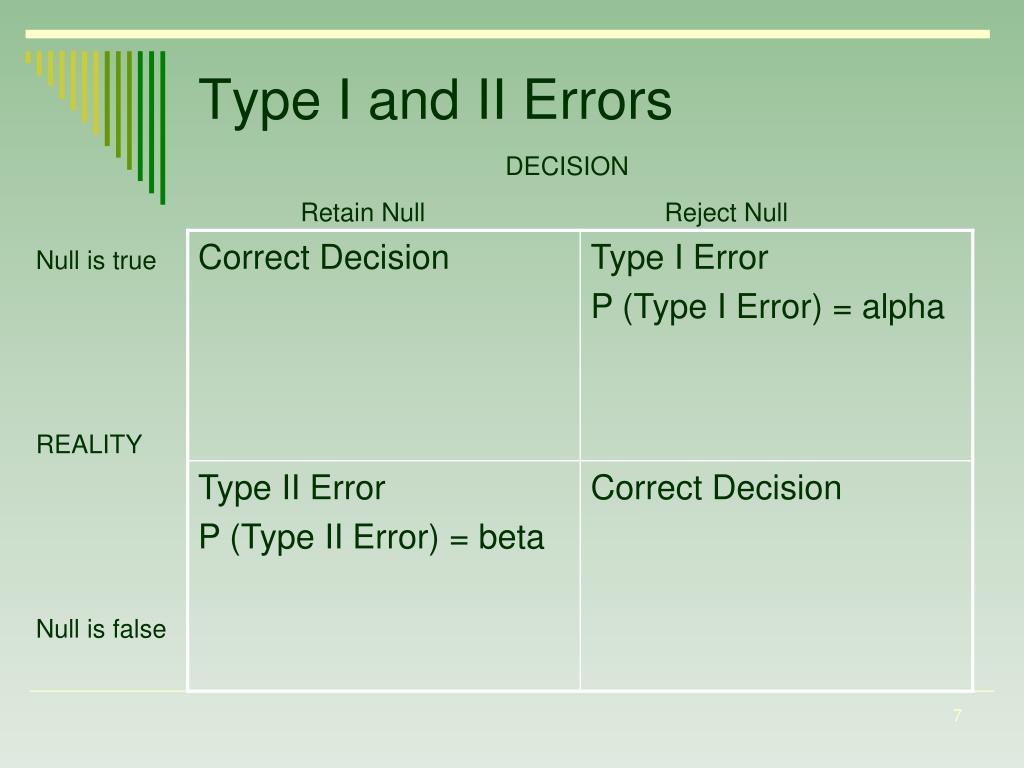Screen dimensions: 1024x768
Task: Select the "Null is true" row label
Action: [96, 261]
